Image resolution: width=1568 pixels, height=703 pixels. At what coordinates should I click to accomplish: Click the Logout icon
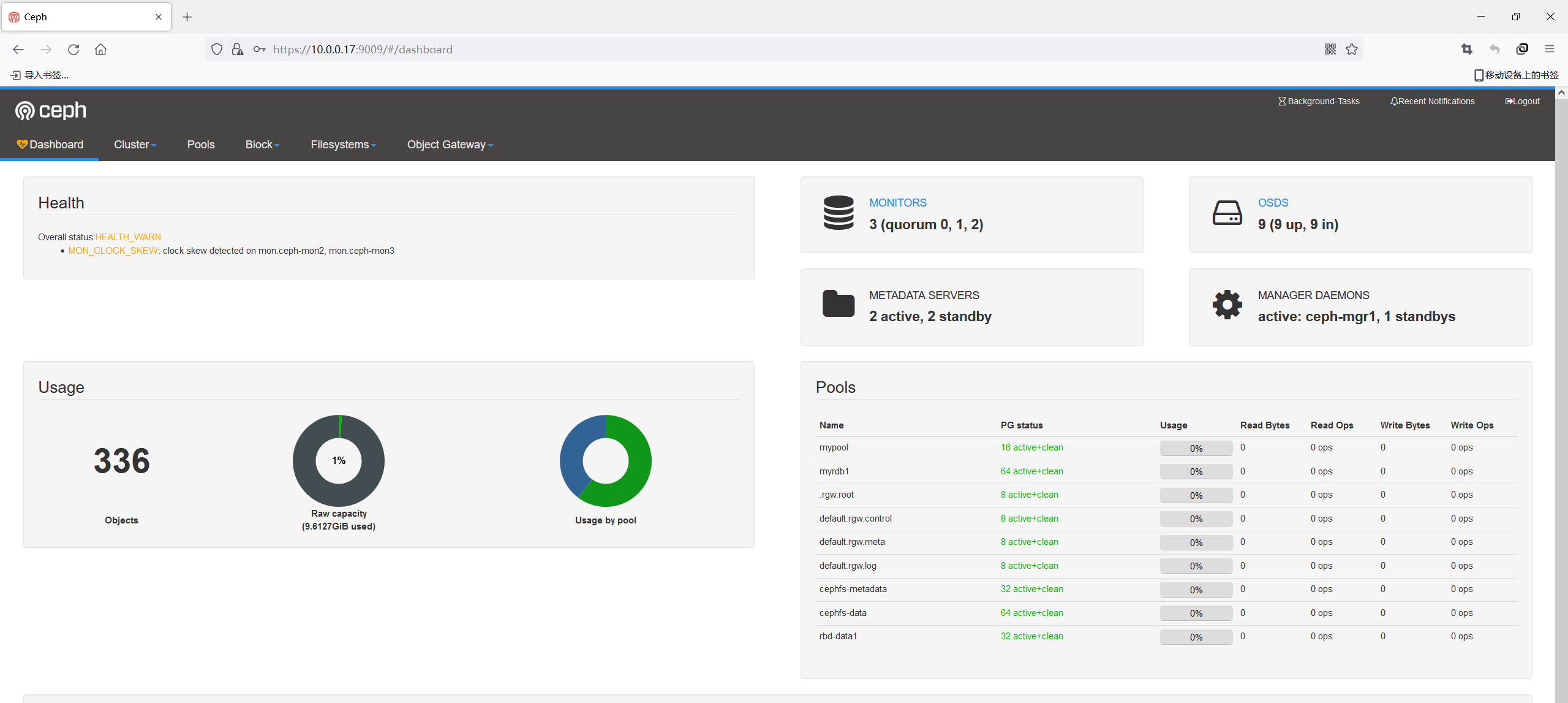tap(1509, 101)
